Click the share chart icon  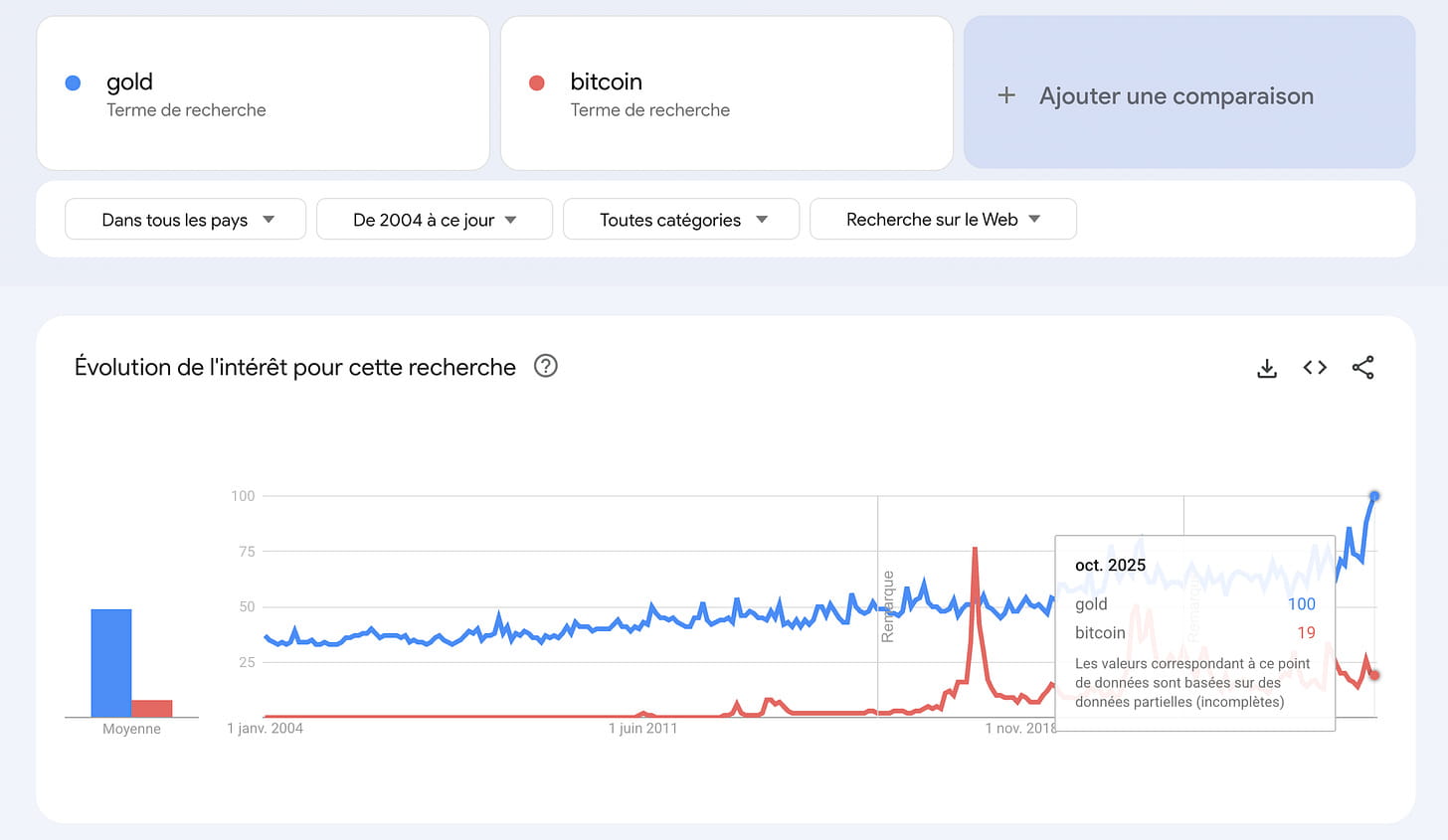(x=1362, y=368)
